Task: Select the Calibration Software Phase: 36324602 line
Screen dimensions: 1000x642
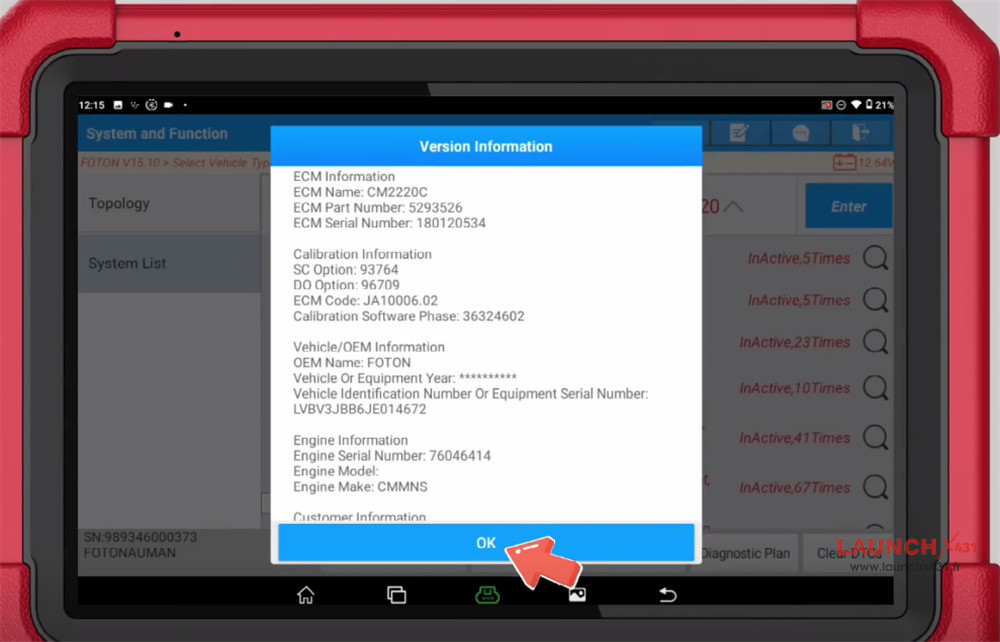Action: [409, 316]
